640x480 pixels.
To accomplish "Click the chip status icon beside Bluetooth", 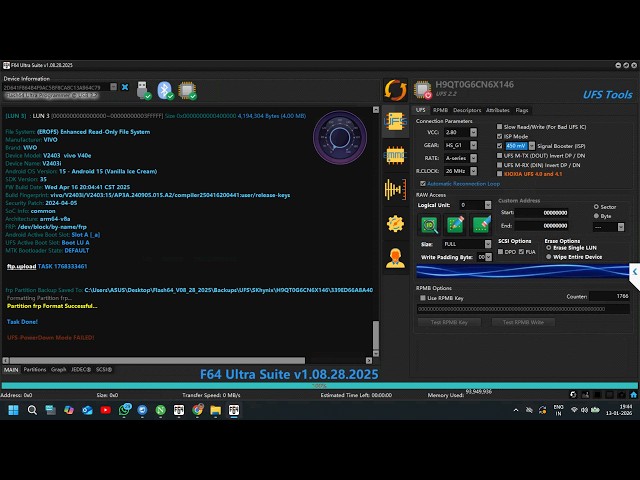I will (187, 90).
